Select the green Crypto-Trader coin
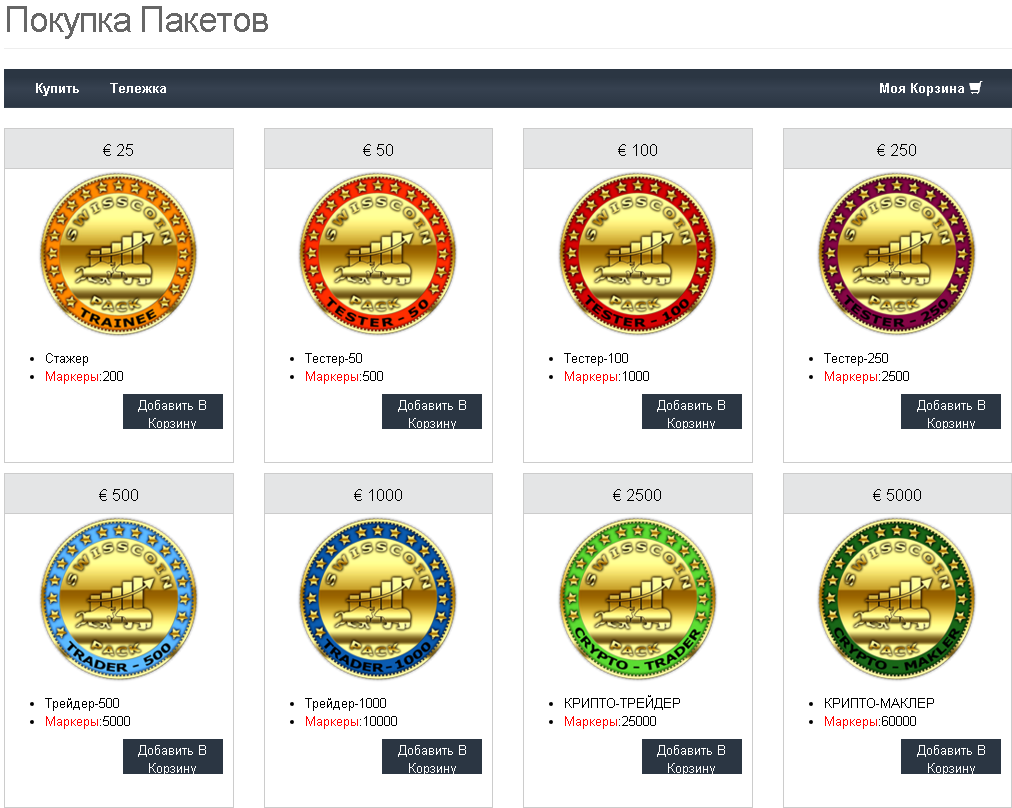The height and width of the screenshot is (808, 1012). 638,599
